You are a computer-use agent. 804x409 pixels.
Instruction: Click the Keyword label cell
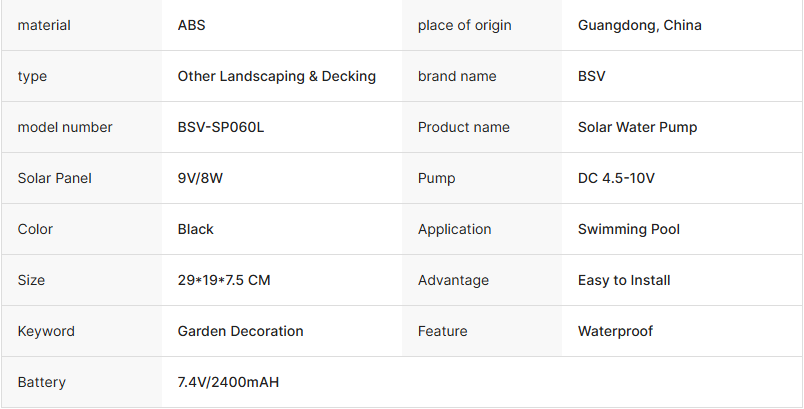click(x=82, y=331)
